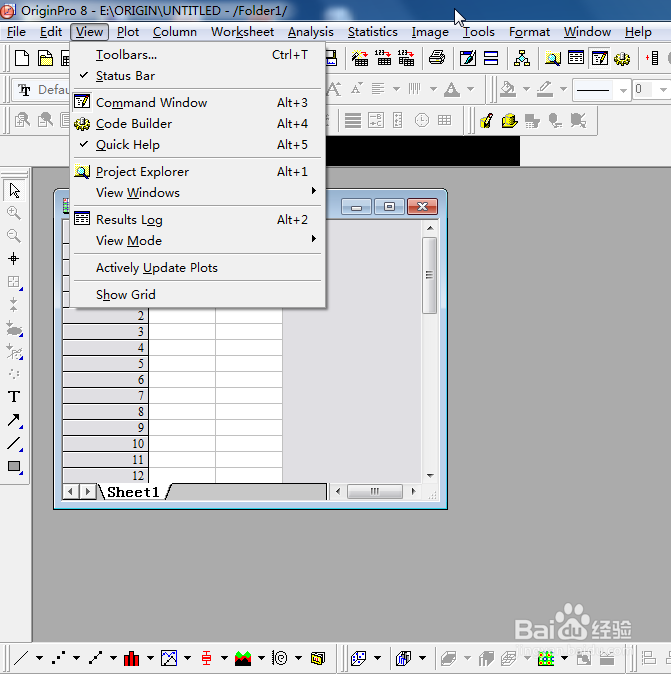Select row 7 header in worksheet
This screenshot has width=671, height=674.
(105, 395)
